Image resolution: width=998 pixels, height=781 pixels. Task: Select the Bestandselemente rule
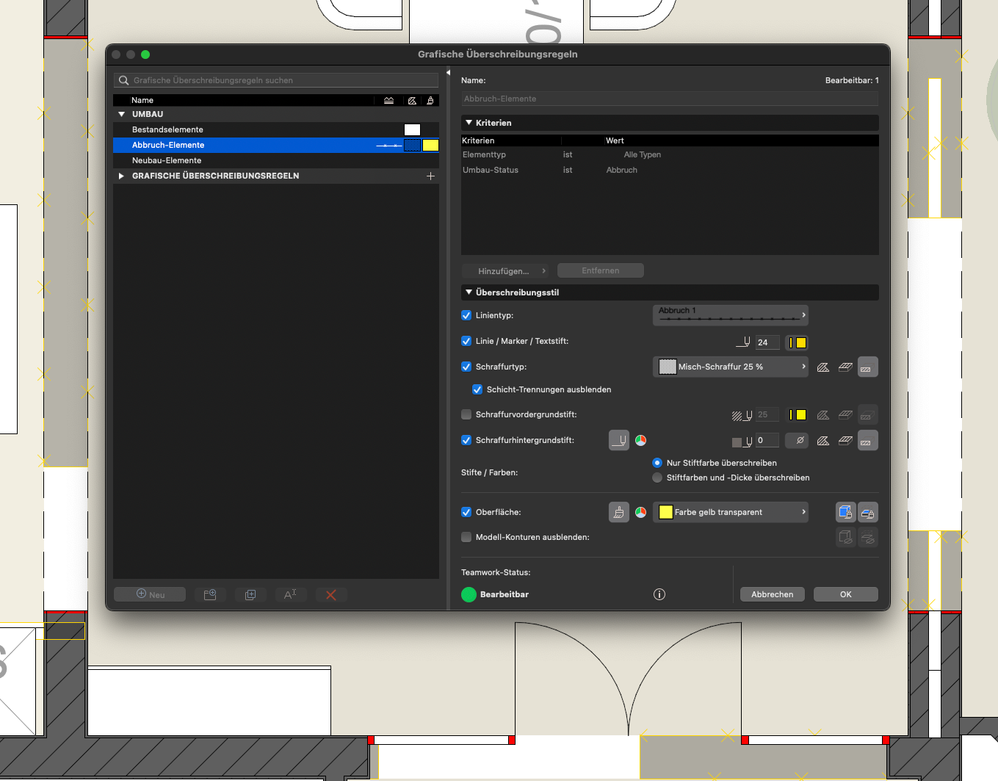click(276, 129)
